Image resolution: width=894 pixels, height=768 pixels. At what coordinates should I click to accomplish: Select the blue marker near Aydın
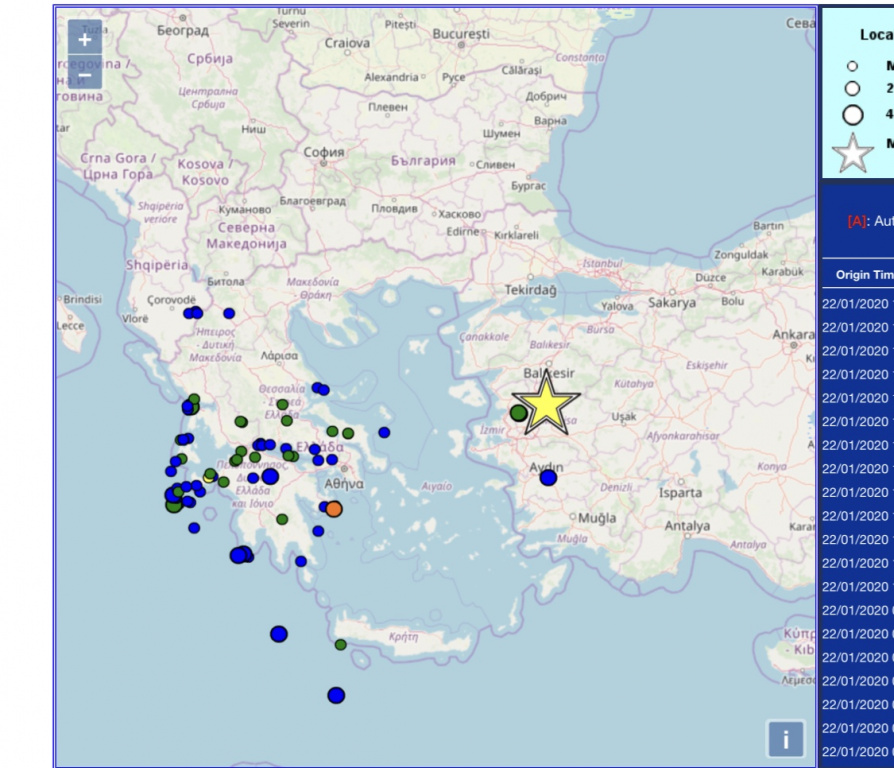click(548, 478)
